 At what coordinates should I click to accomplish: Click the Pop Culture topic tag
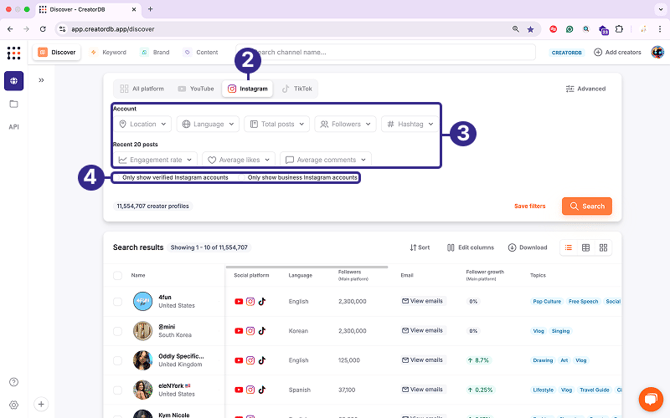click(547, 301)
